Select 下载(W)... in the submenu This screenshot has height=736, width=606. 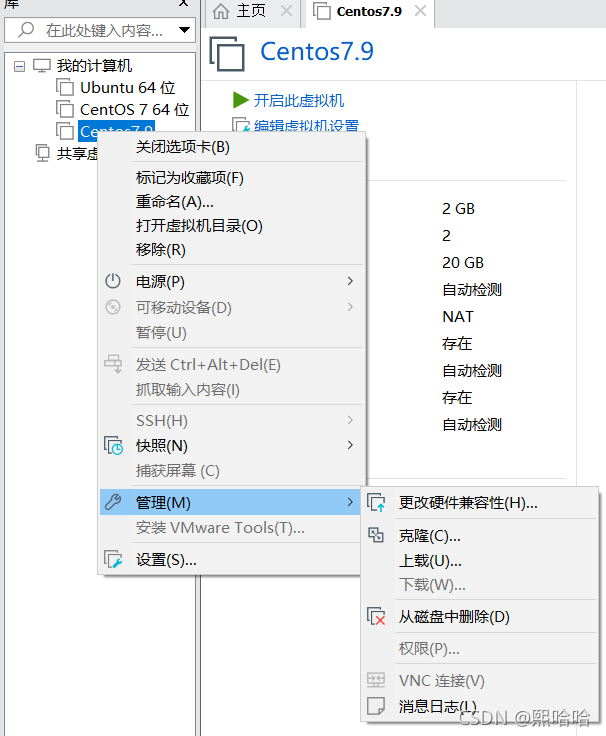(432, 585)
